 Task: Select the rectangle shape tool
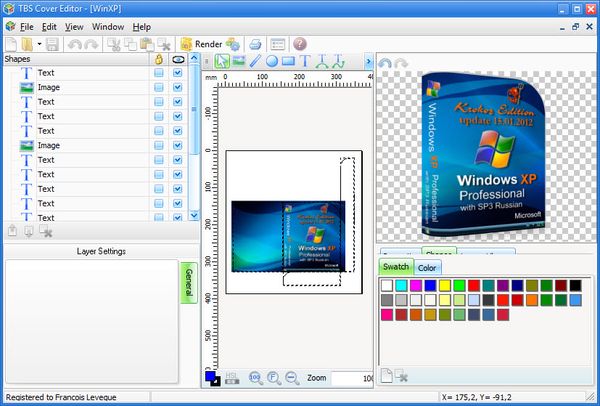(x=288, y=61)
